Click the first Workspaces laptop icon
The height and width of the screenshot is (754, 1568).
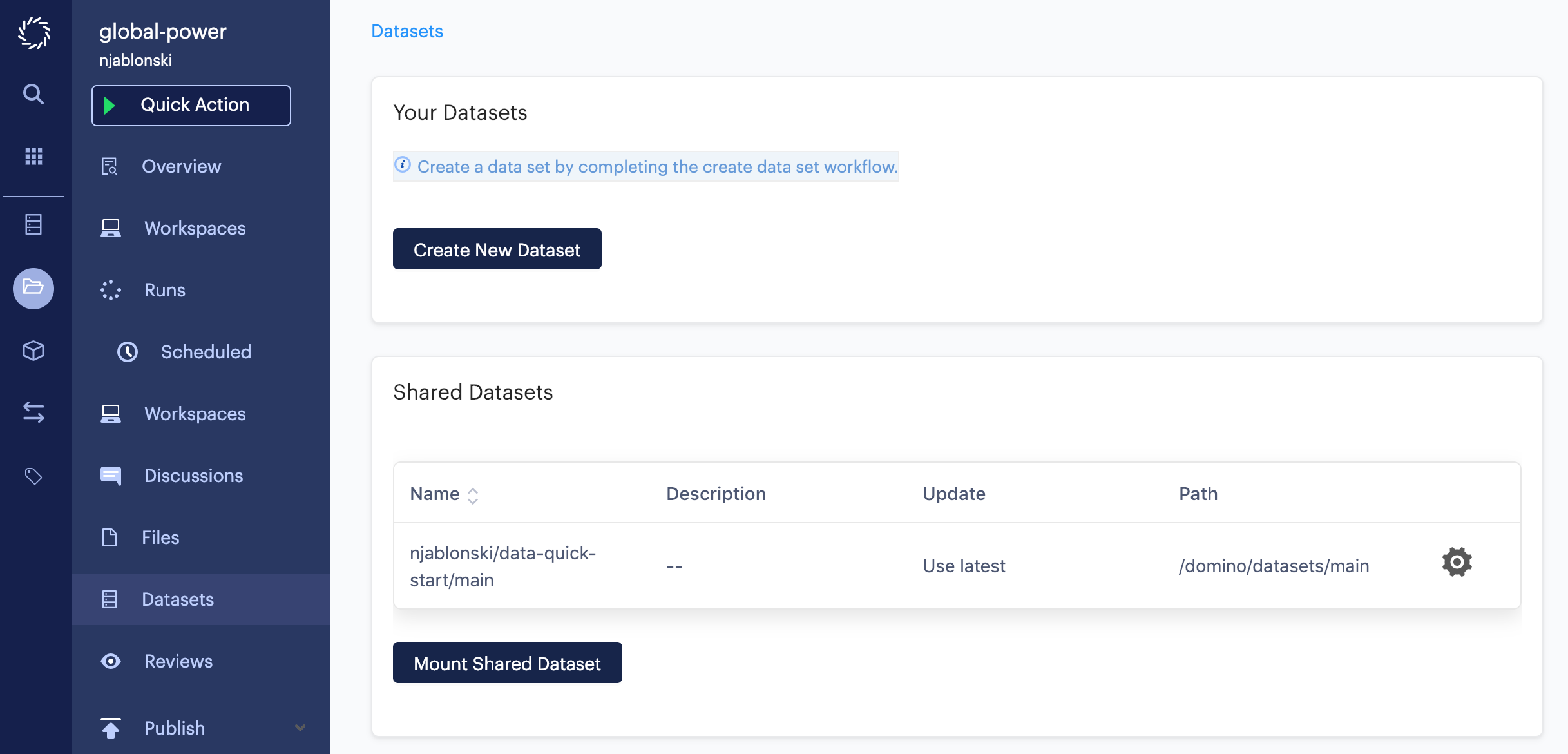(111, 228)
